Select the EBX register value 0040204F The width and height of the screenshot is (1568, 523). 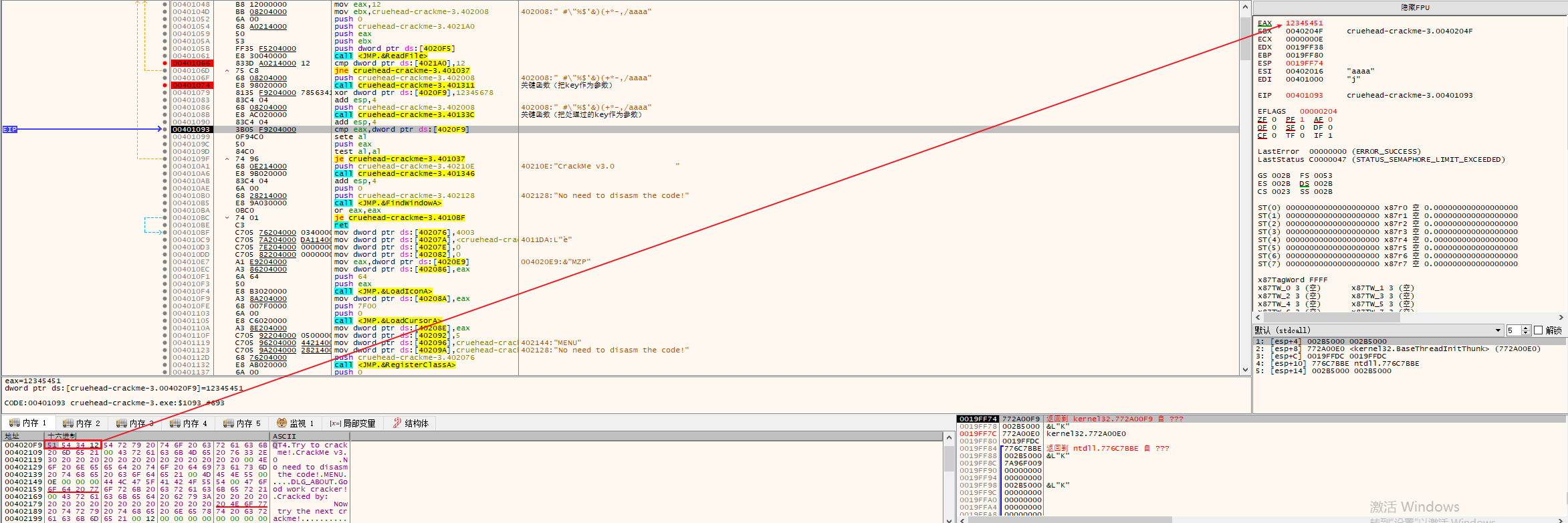pyautogui.click(x=1304, y=31)
